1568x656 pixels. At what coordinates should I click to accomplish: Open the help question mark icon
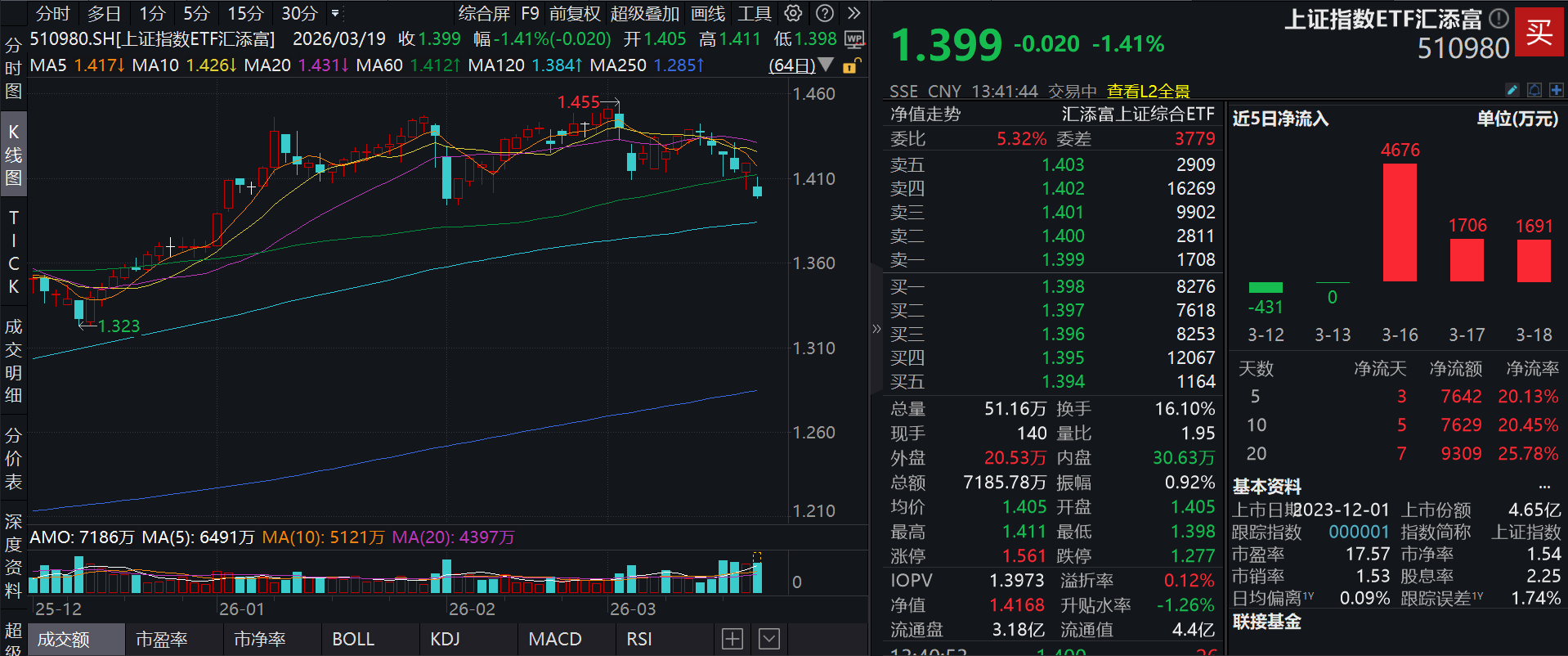tap(825, 13)
